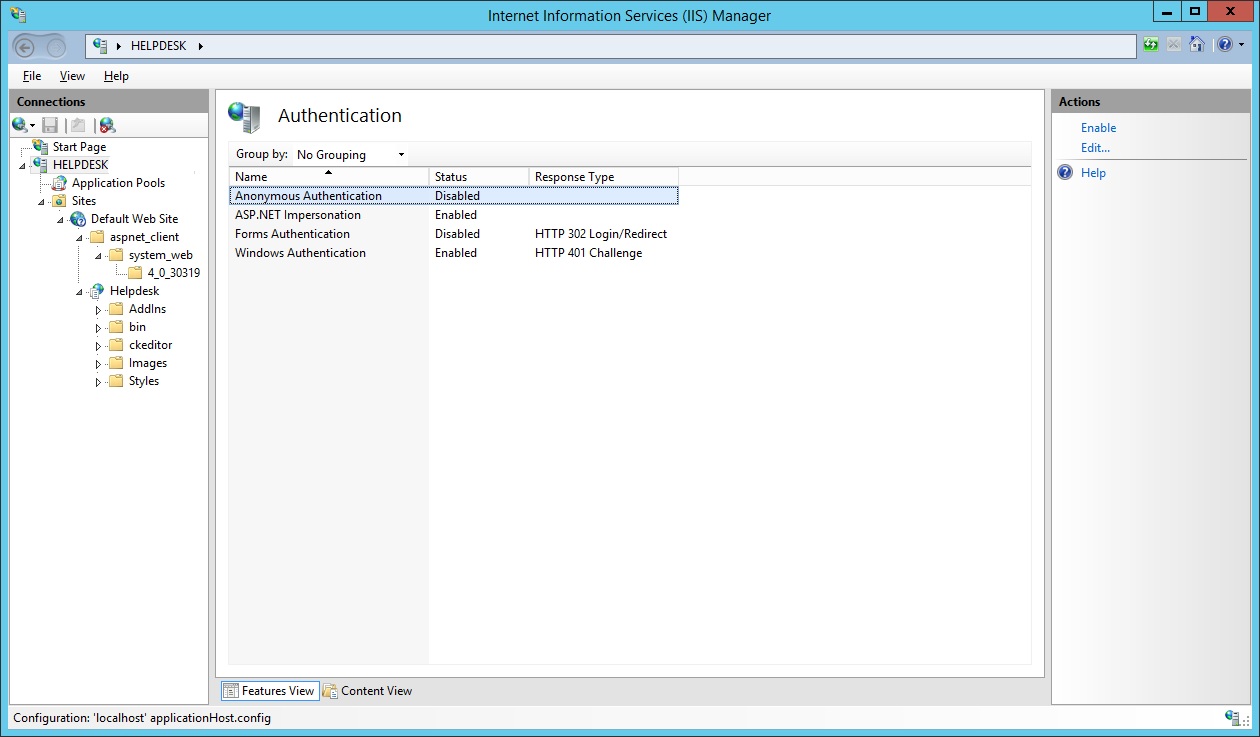The width and height of the screenshot is (1260, 737).
Task: Expand the Styles folder node
Action: point(99,382)
